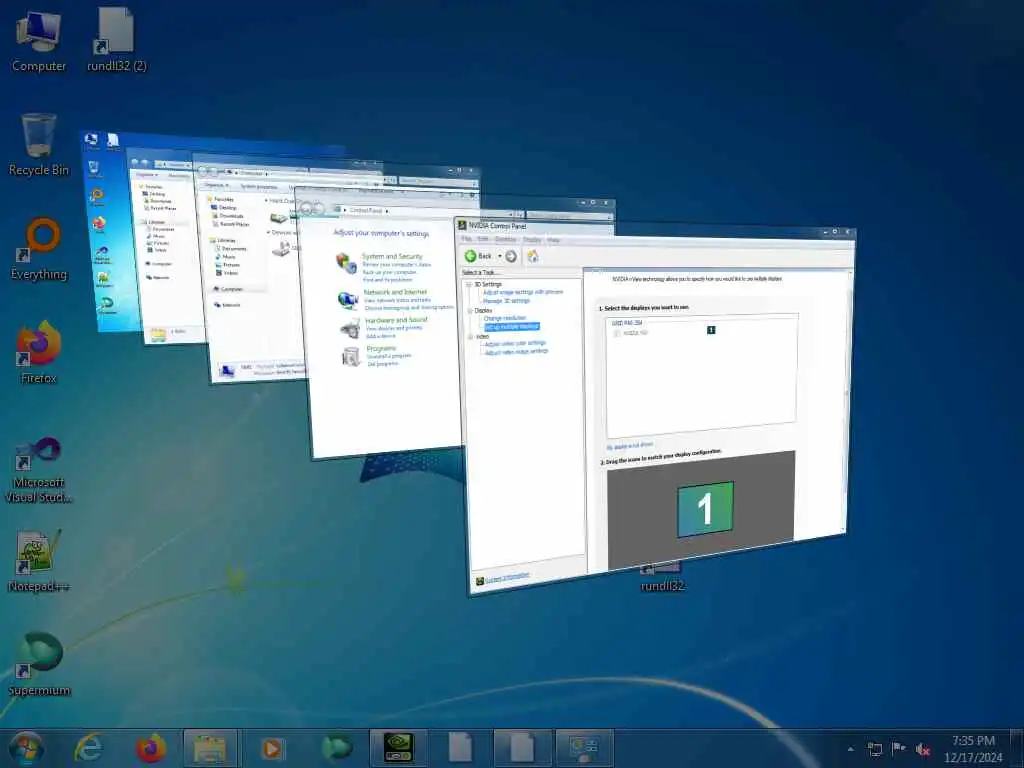The height and width of the screenshot is (768, 1024).
Task: Open the Help menu in NVIDIA Control Panel
Action: tap(553, 240)
